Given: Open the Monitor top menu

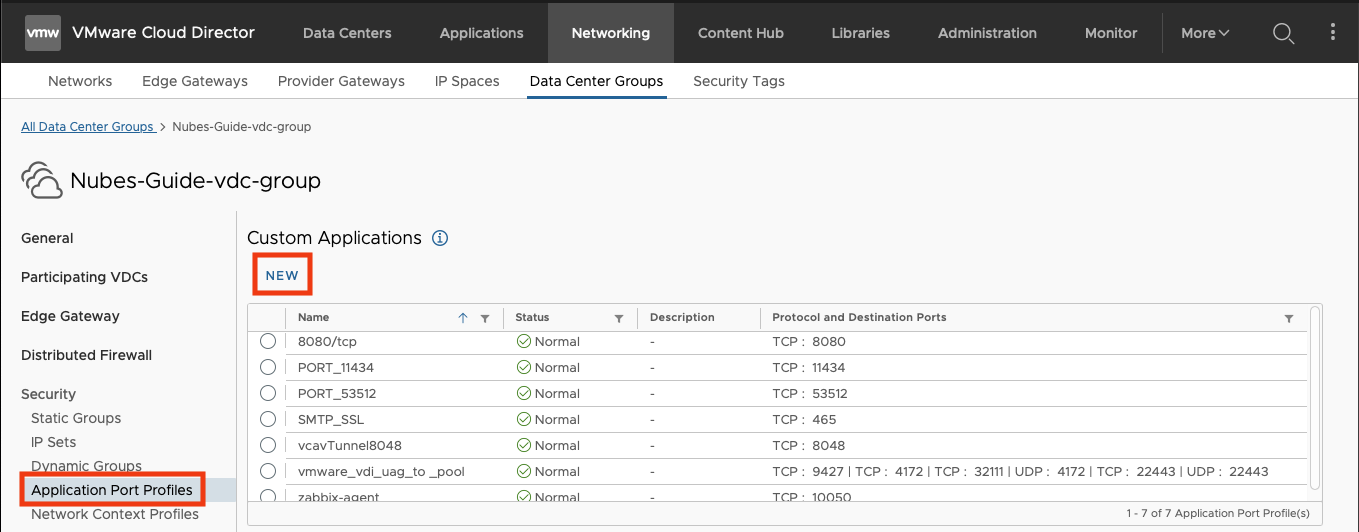Looking at the screenshot, I should point(1111,33).
